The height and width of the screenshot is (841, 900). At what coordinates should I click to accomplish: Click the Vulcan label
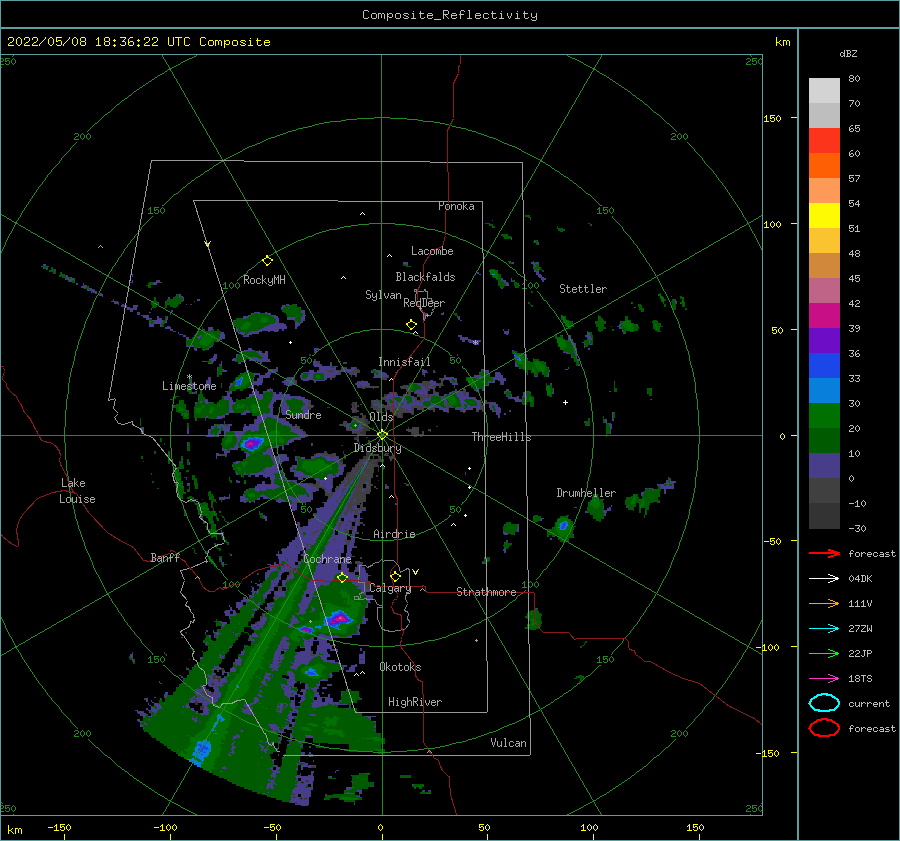tap(508, 743)
